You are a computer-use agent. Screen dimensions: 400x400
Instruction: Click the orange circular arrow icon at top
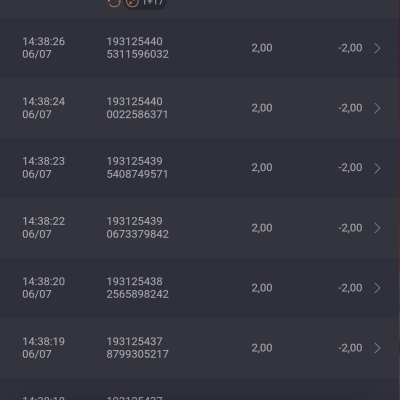(x=114, y=3)
